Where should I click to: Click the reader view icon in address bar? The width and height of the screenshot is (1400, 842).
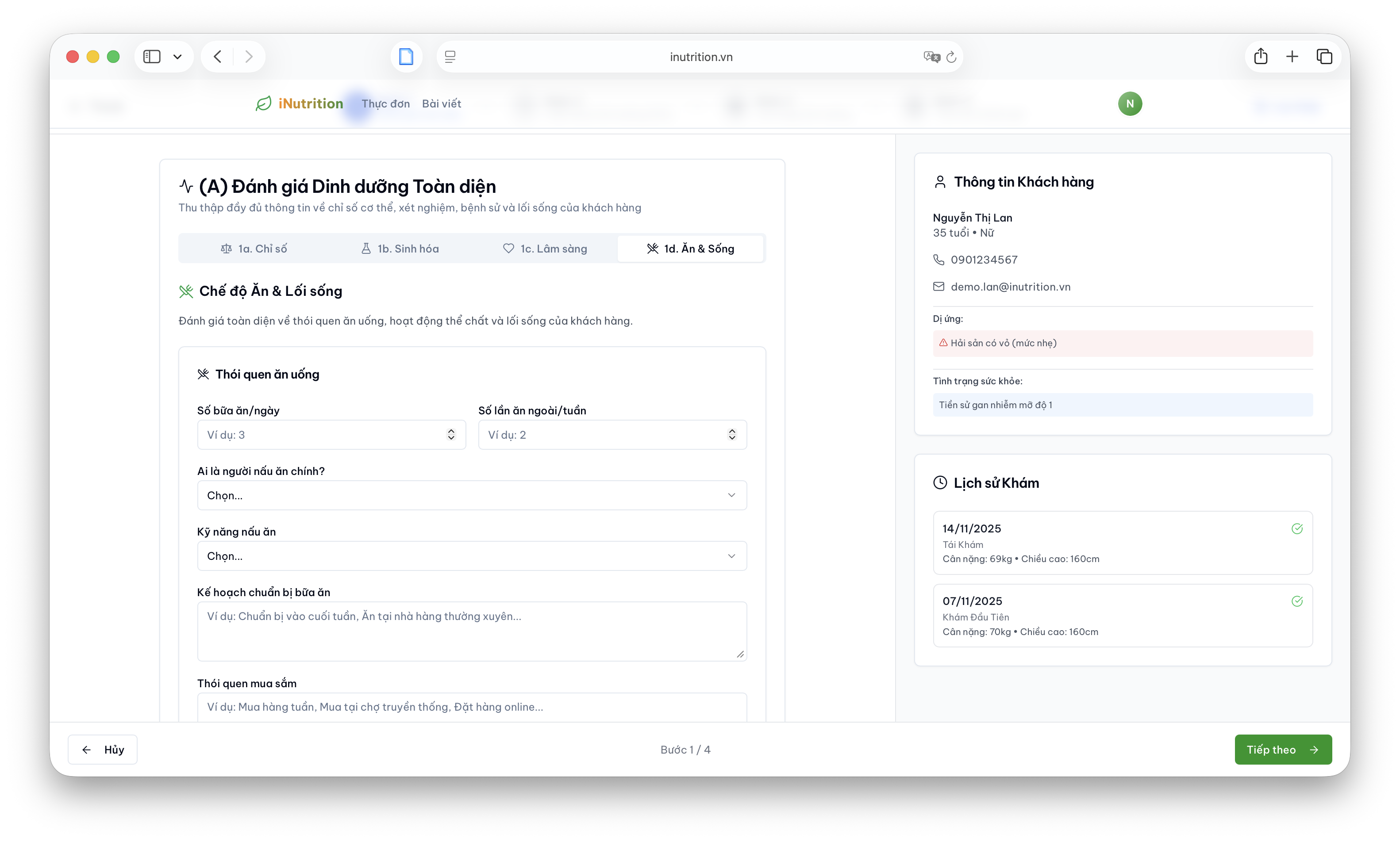click(450, 57)
